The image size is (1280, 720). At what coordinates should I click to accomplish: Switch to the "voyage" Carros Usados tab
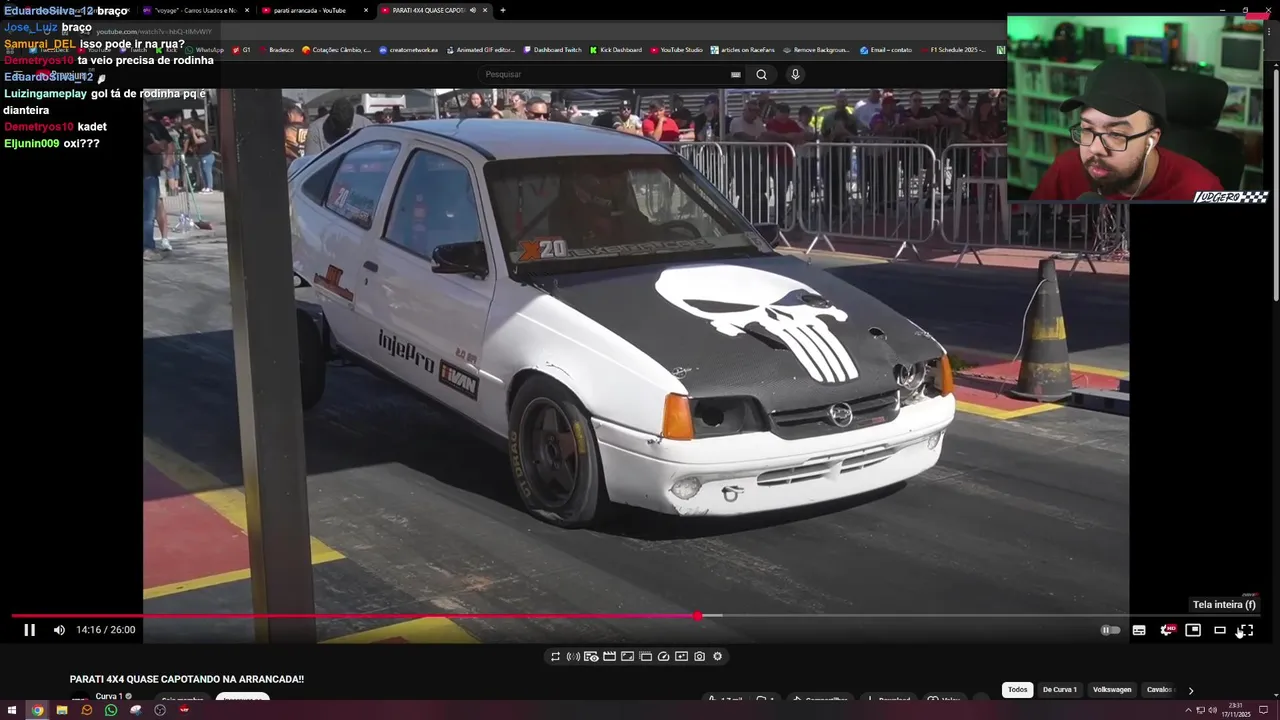[x=195, y=10]
